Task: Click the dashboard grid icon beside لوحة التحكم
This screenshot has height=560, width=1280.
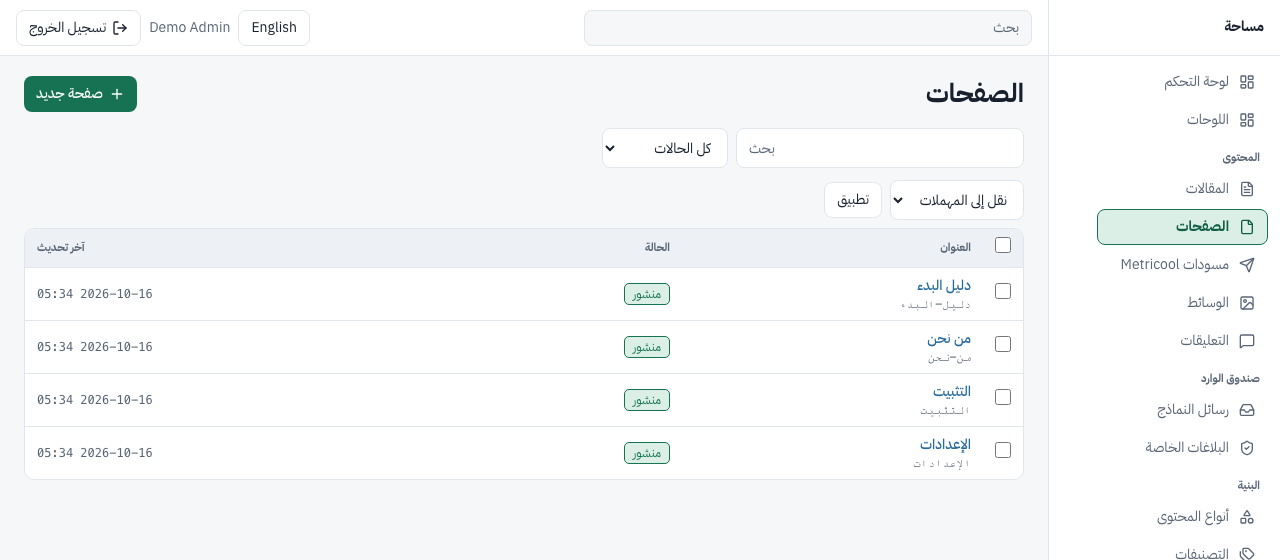Action: (x=1247, y=82)
